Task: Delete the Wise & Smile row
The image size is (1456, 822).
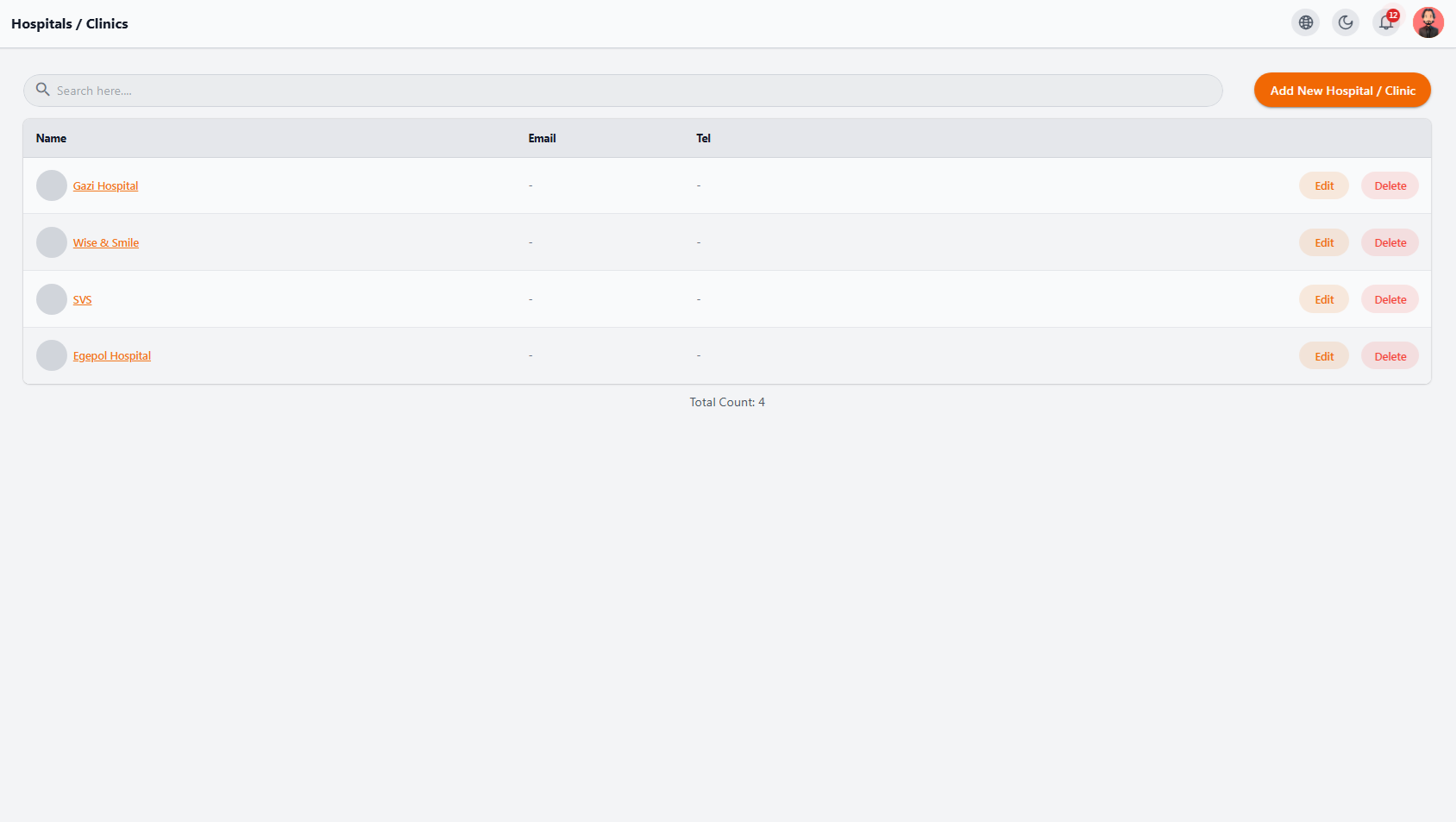Action: [1390, 242]
